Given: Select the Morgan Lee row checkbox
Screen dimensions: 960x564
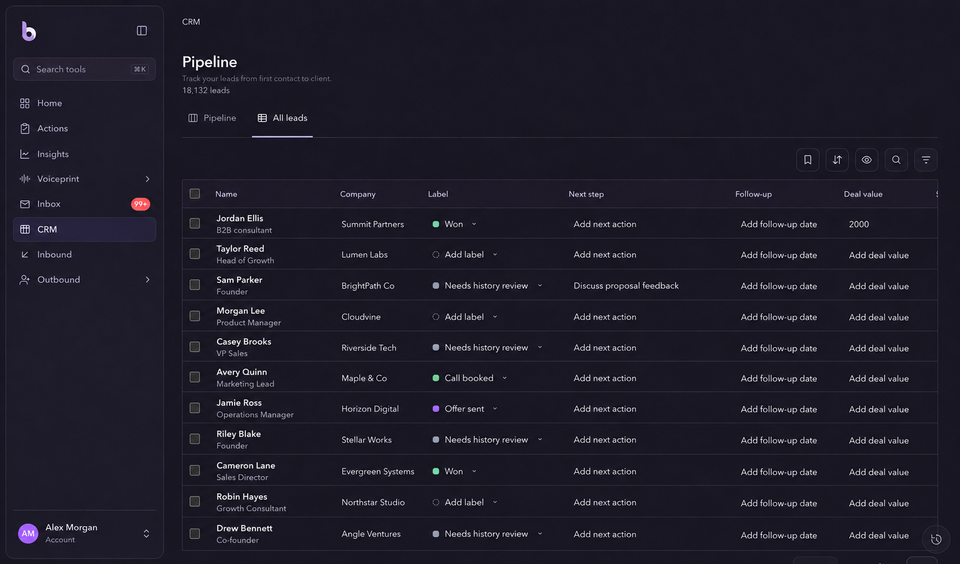Looking at the screenshot, I should point(195,316).
